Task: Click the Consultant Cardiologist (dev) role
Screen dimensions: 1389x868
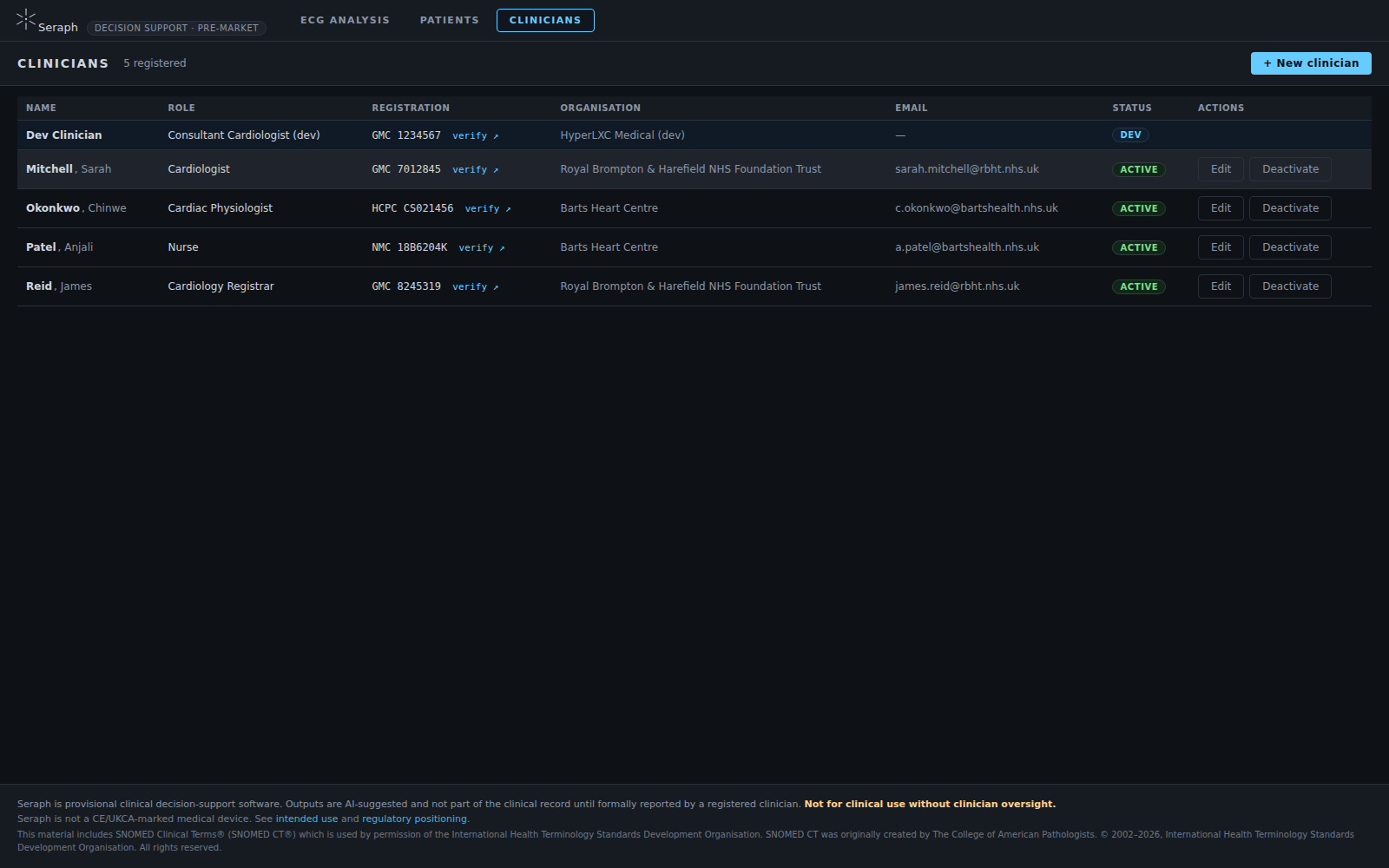Action: point(244,135)
